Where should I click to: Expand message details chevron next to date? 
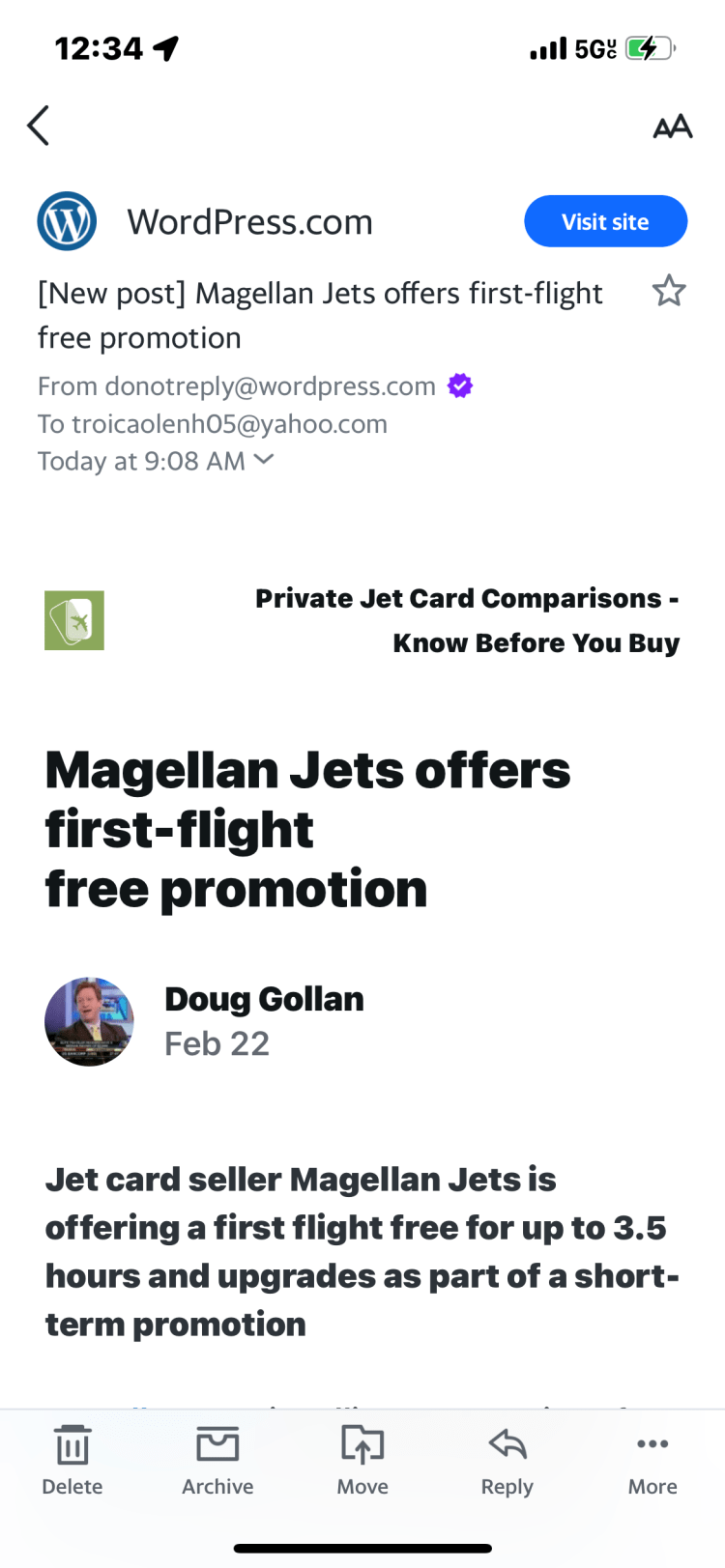pyautogui.click(x=263, y=460)
